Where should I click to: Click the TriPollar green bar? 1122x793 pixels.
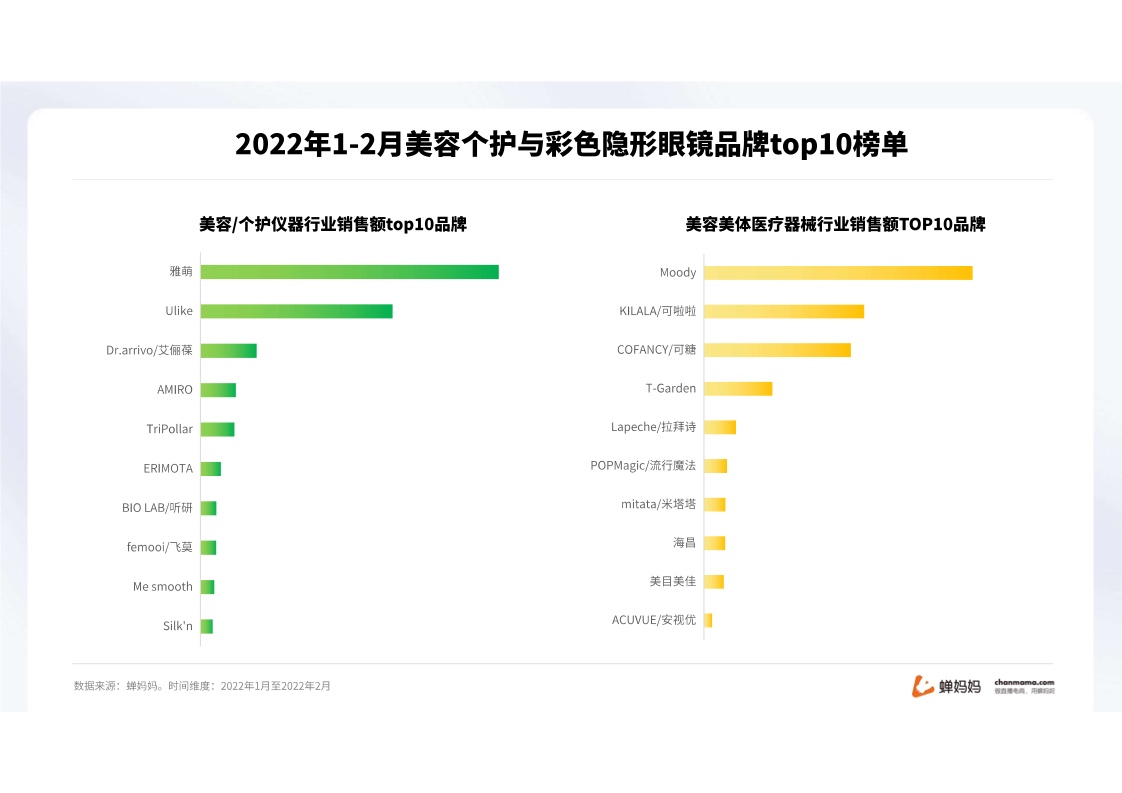[217, 429]
